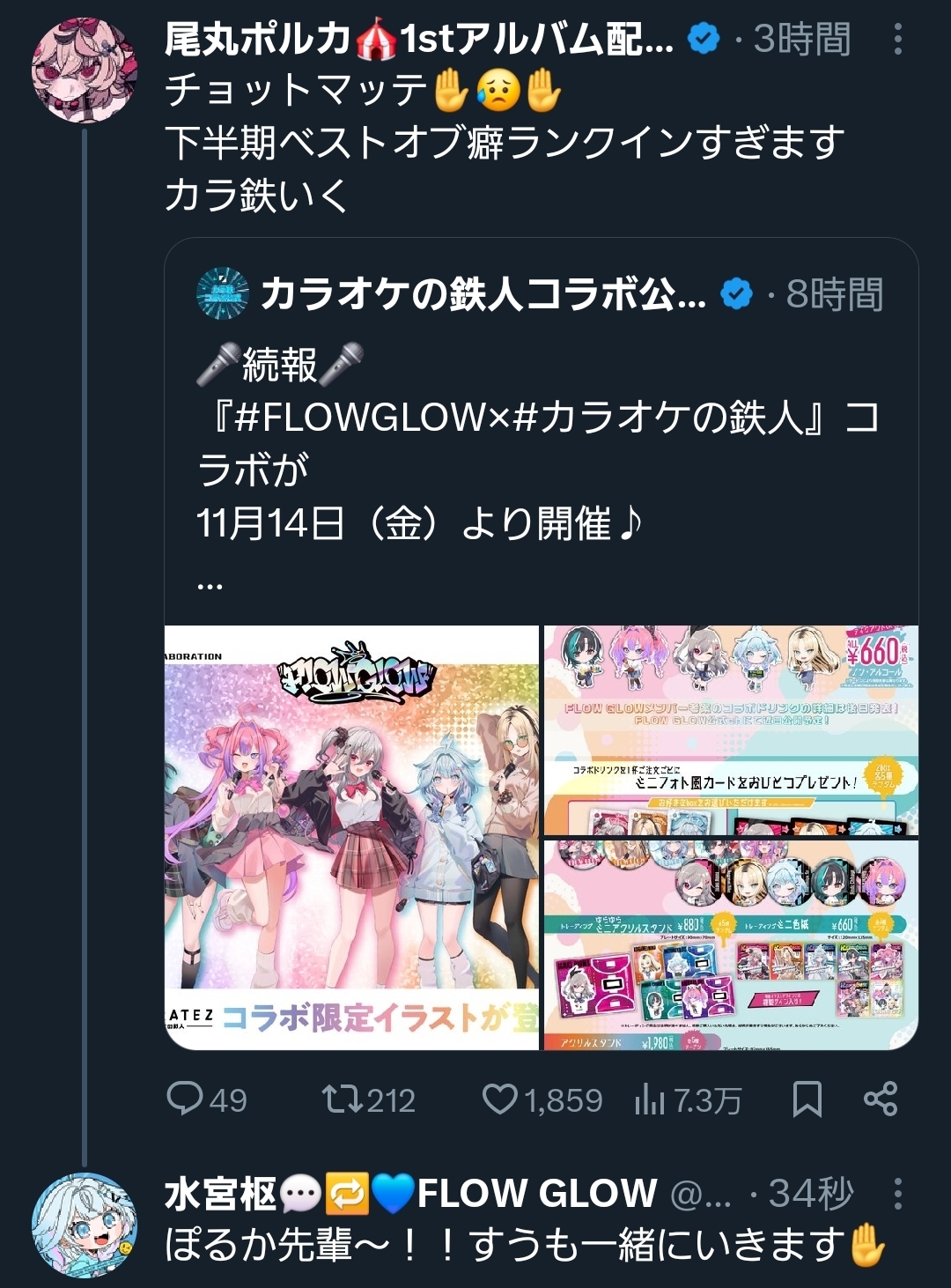Viewport: 951px width, 1288px height.
Task: Click the カラオケの鉄人コラボ公 account name
Action: (x=483, y=294)
